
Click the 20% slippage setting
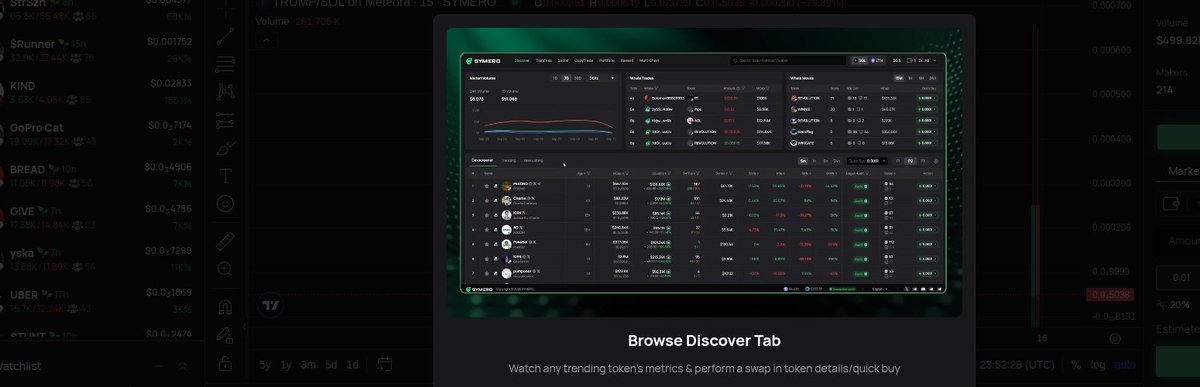[1179, 304]
